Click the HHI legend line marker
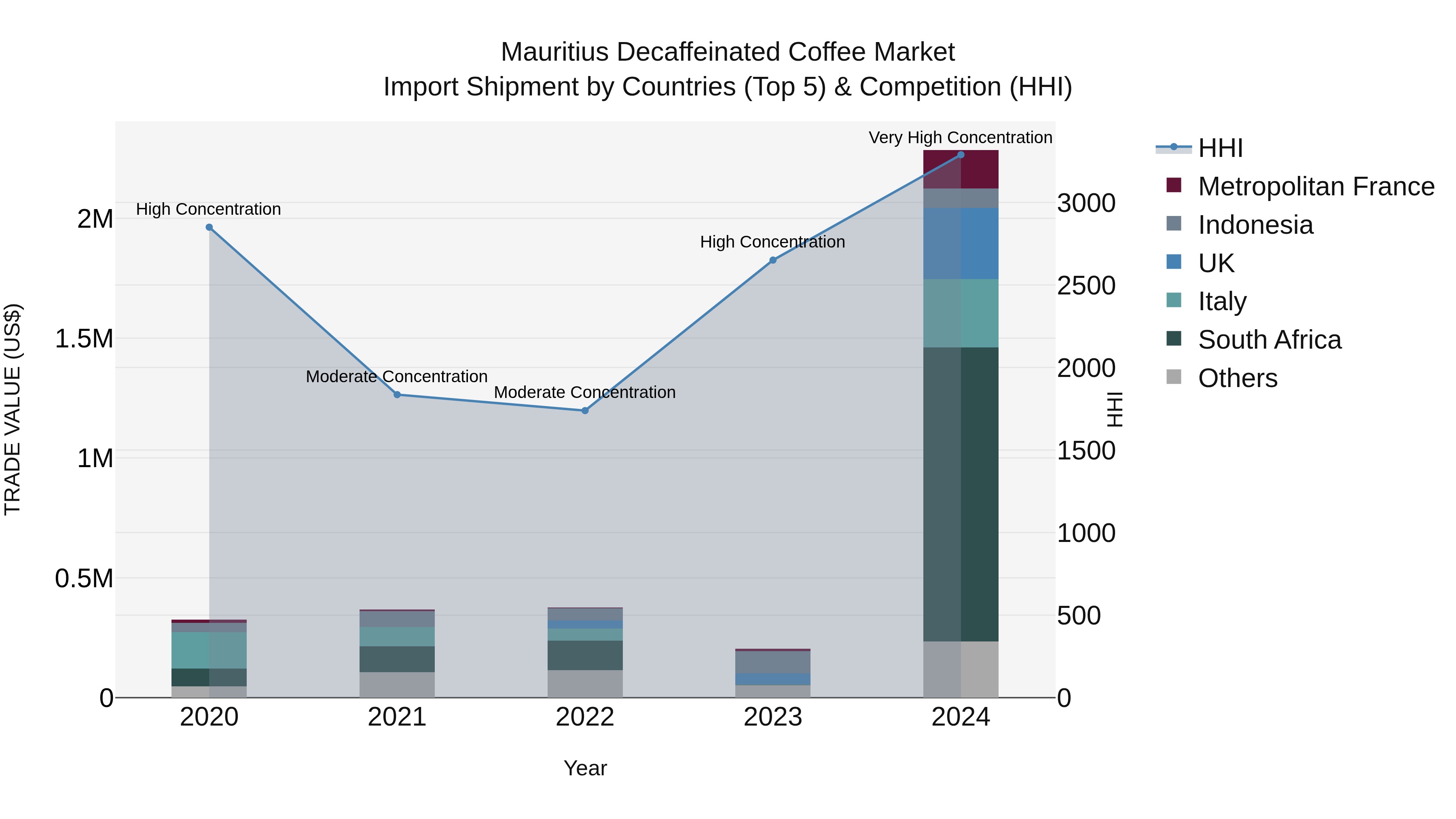 1174,147
